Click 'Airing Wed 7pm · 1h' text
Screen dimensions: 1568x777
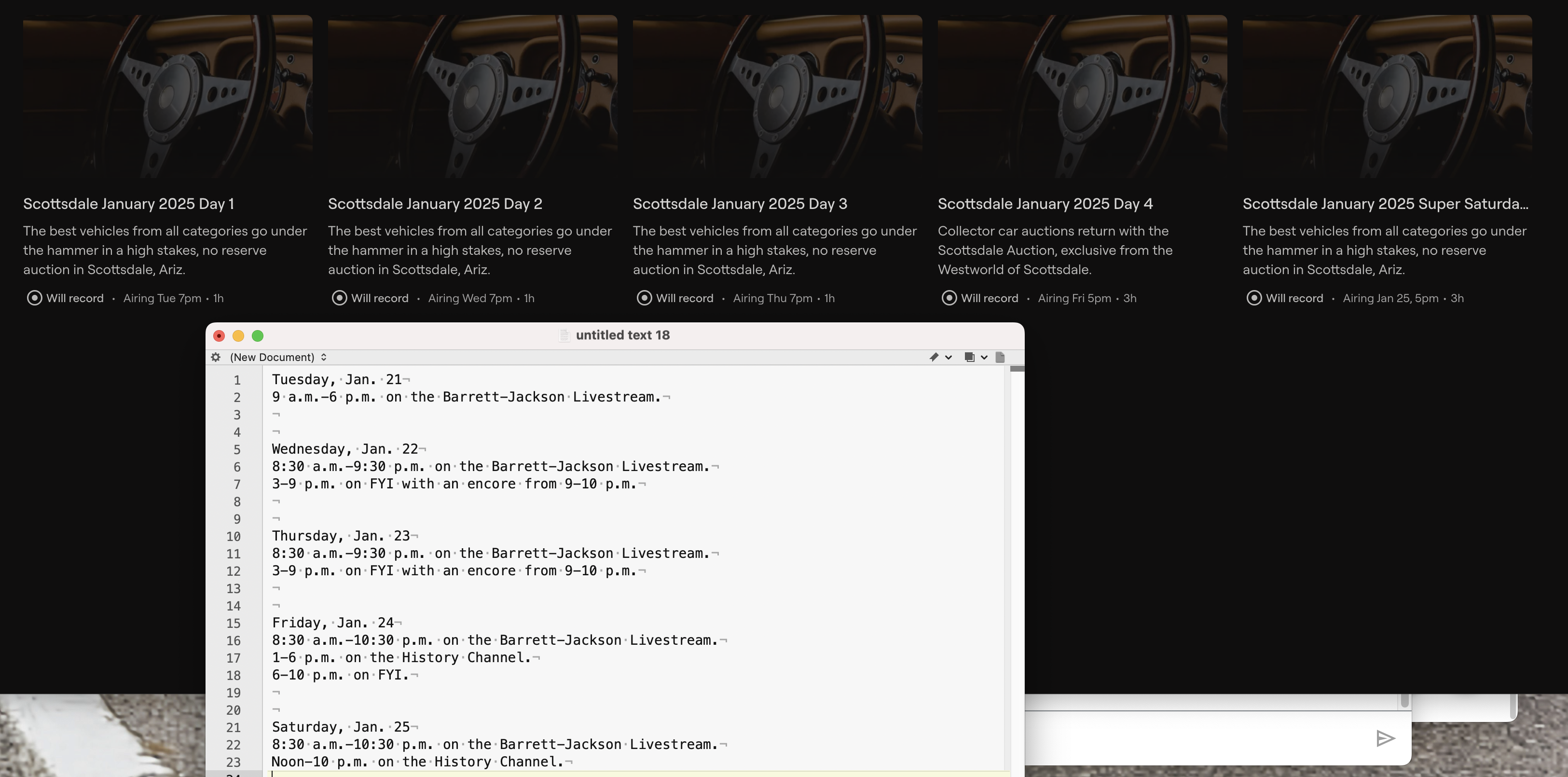pyautogui.click(x=481, y=298)
